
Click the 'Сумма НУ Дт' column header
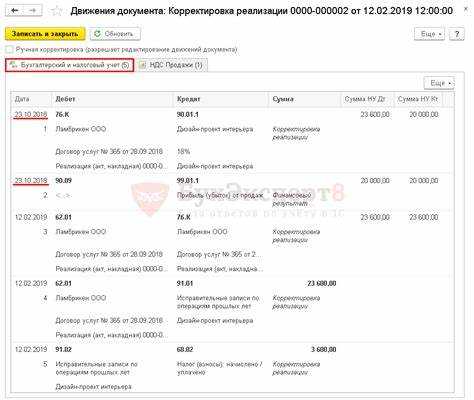[367, 99]
